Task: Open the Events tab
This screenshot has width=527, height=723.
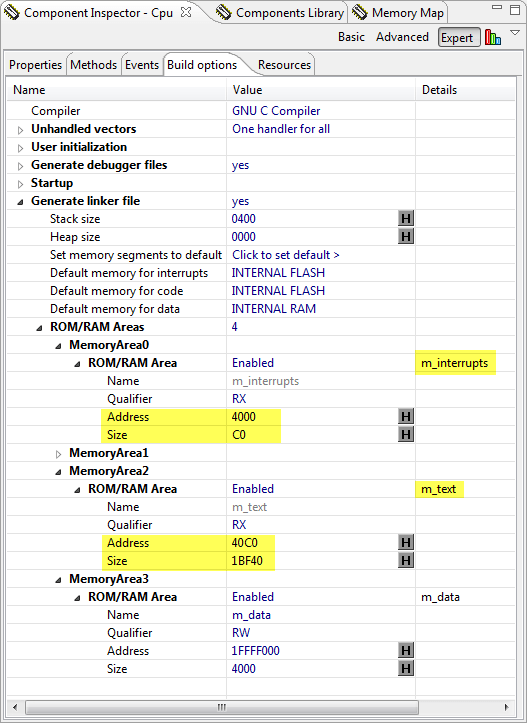Action: coord(142,65)
